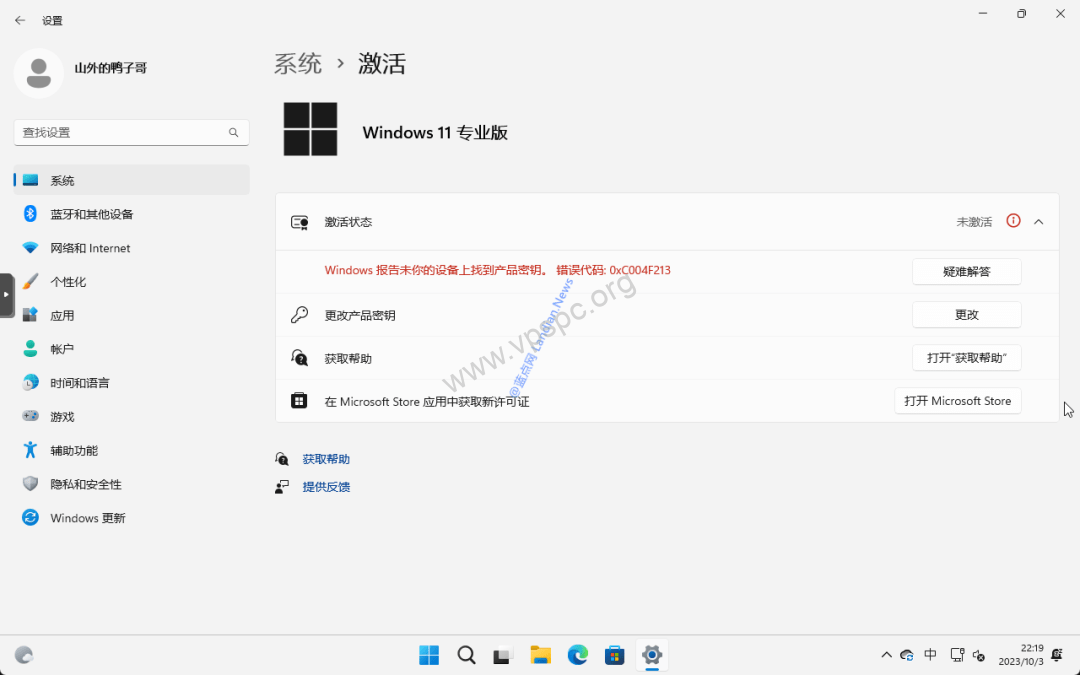Launch File Explorer from taskbar
This screenshot has width=1080, height=675.
541,655
